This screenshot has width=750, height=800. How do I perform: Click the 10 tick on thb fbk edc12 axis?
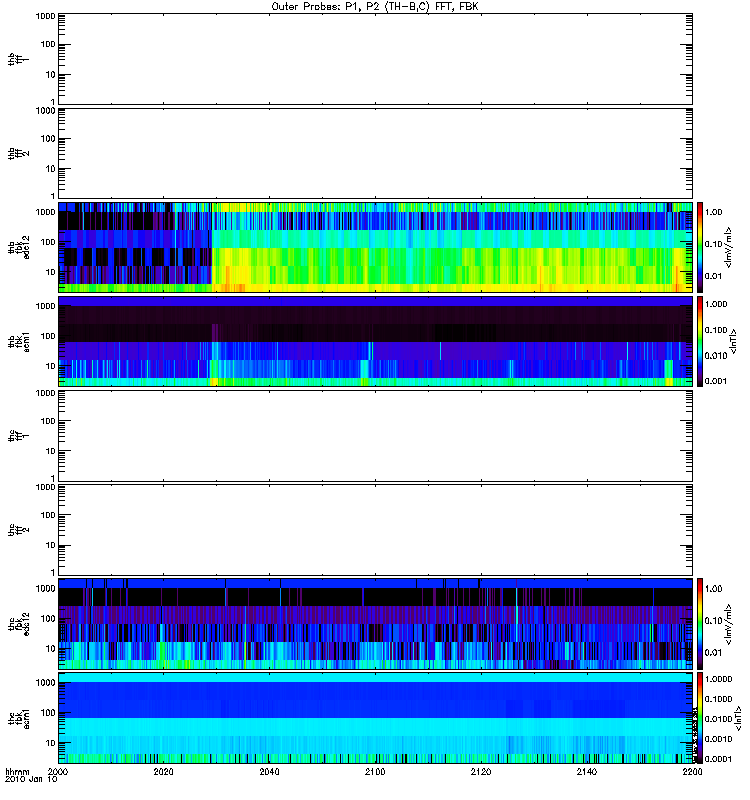point(51,272)
